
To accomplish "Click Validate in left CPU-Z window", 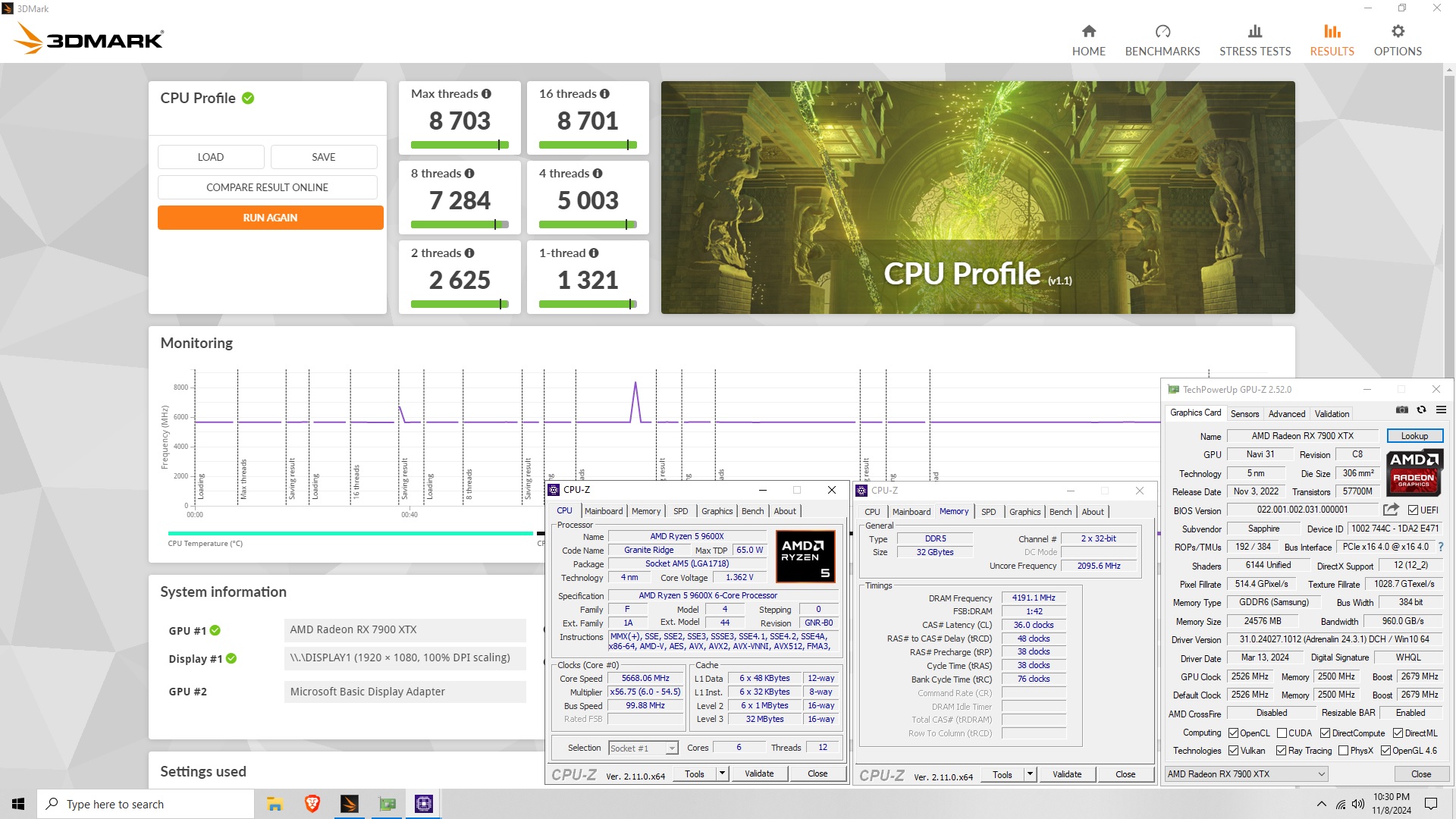I will click(x=759, y=773).
